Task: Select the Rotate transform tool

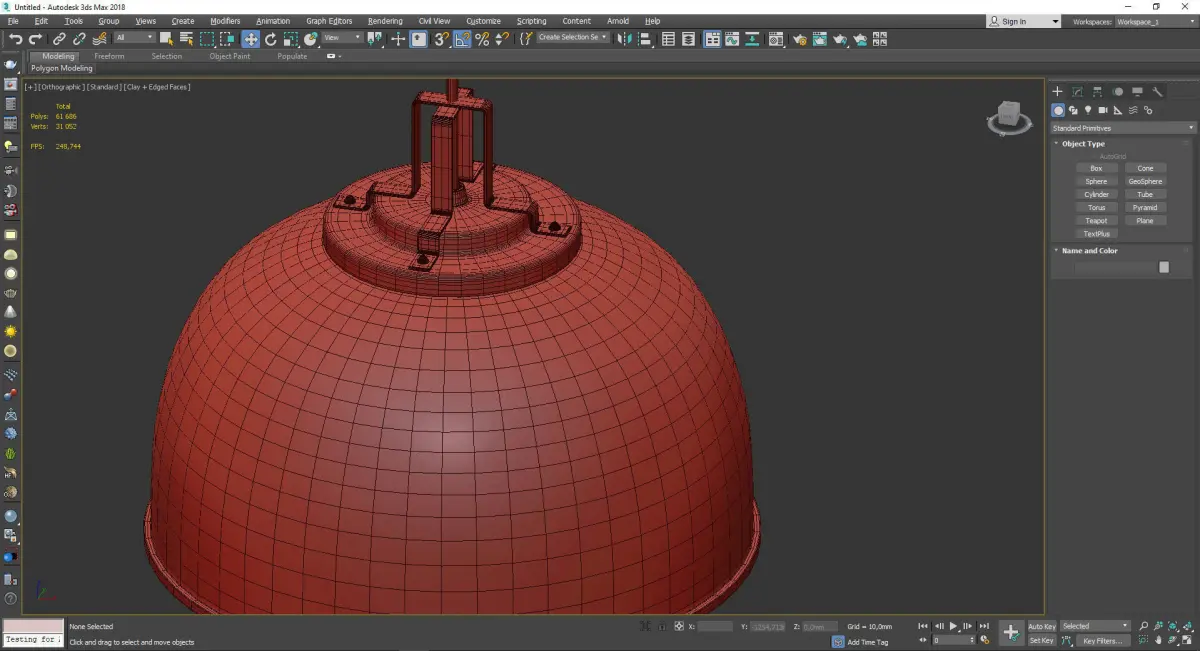Action: (270, 39)
